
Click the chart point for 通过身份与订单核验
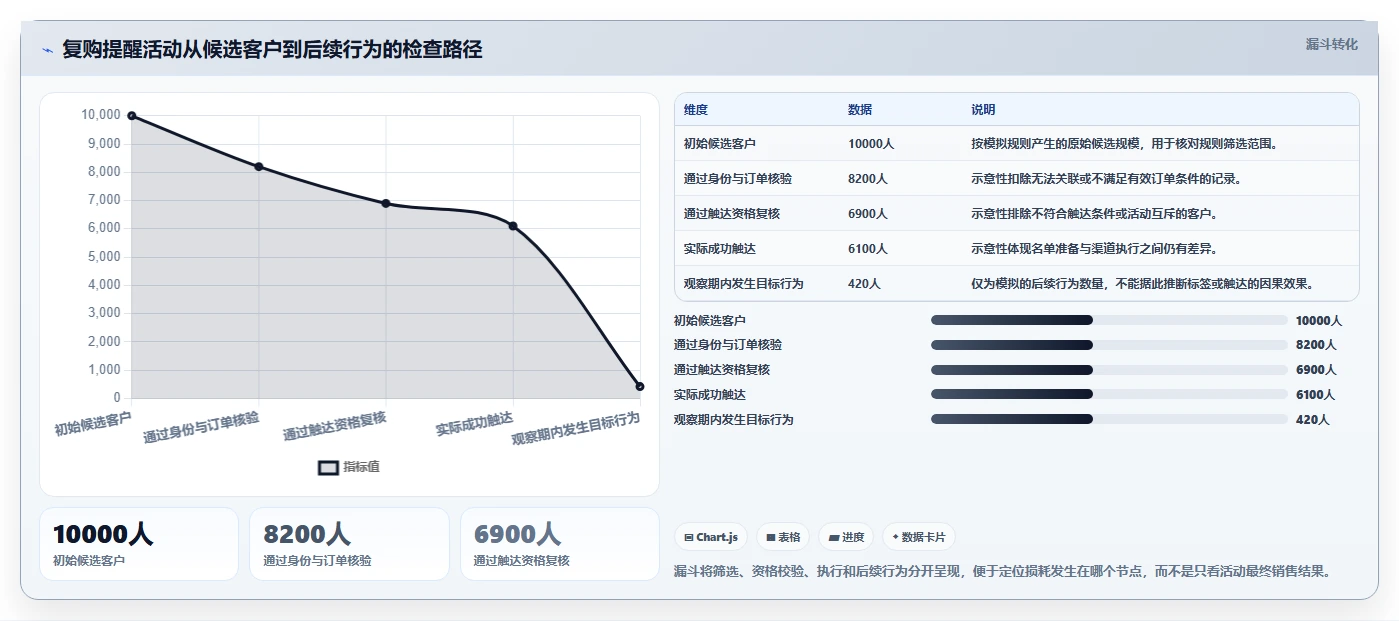coord(259,167)
